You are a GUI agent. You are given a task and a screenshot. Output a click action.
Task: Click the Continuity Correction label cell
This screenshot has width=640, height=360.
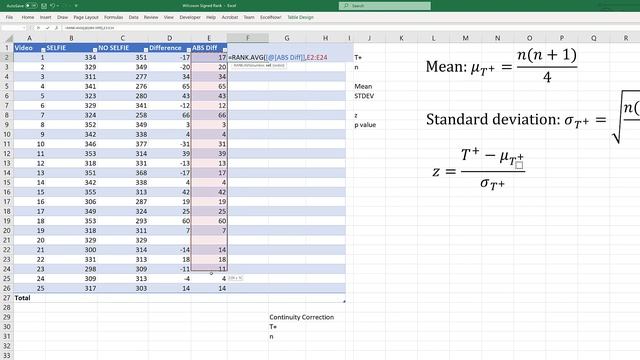coord(302,317)
